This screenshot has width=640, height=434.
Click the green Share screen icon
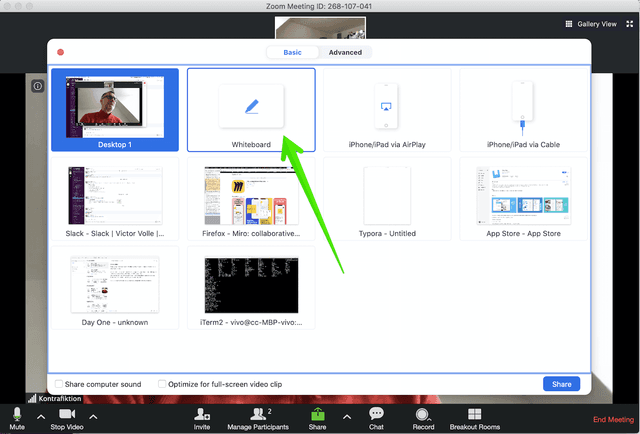317,414
